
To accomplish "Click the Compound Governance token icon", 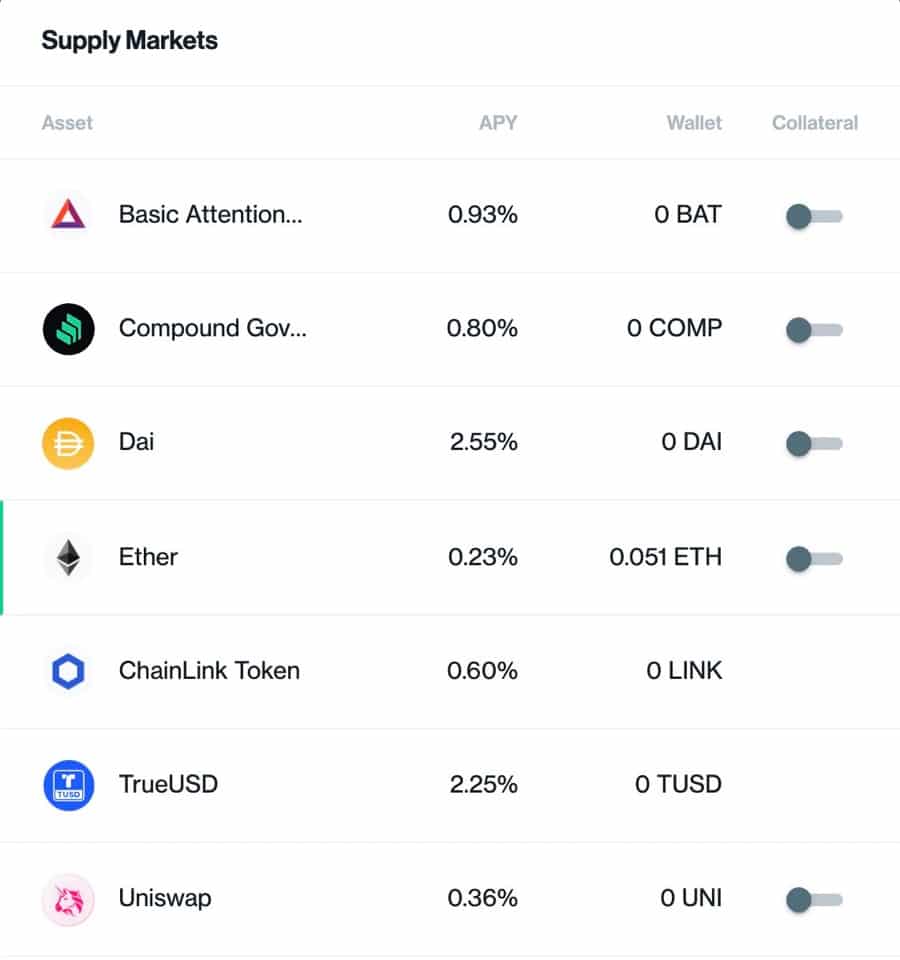I will (x=68, y=329).
